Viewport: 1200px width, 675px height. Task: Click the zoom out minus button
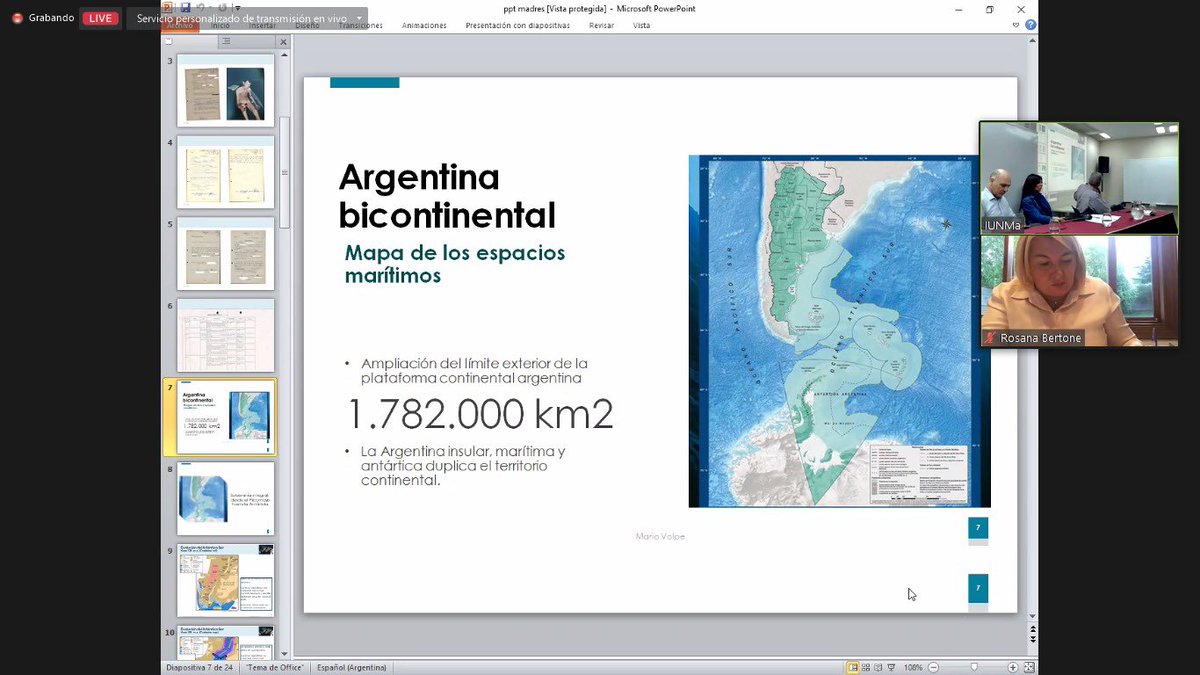tap(933, 667)
